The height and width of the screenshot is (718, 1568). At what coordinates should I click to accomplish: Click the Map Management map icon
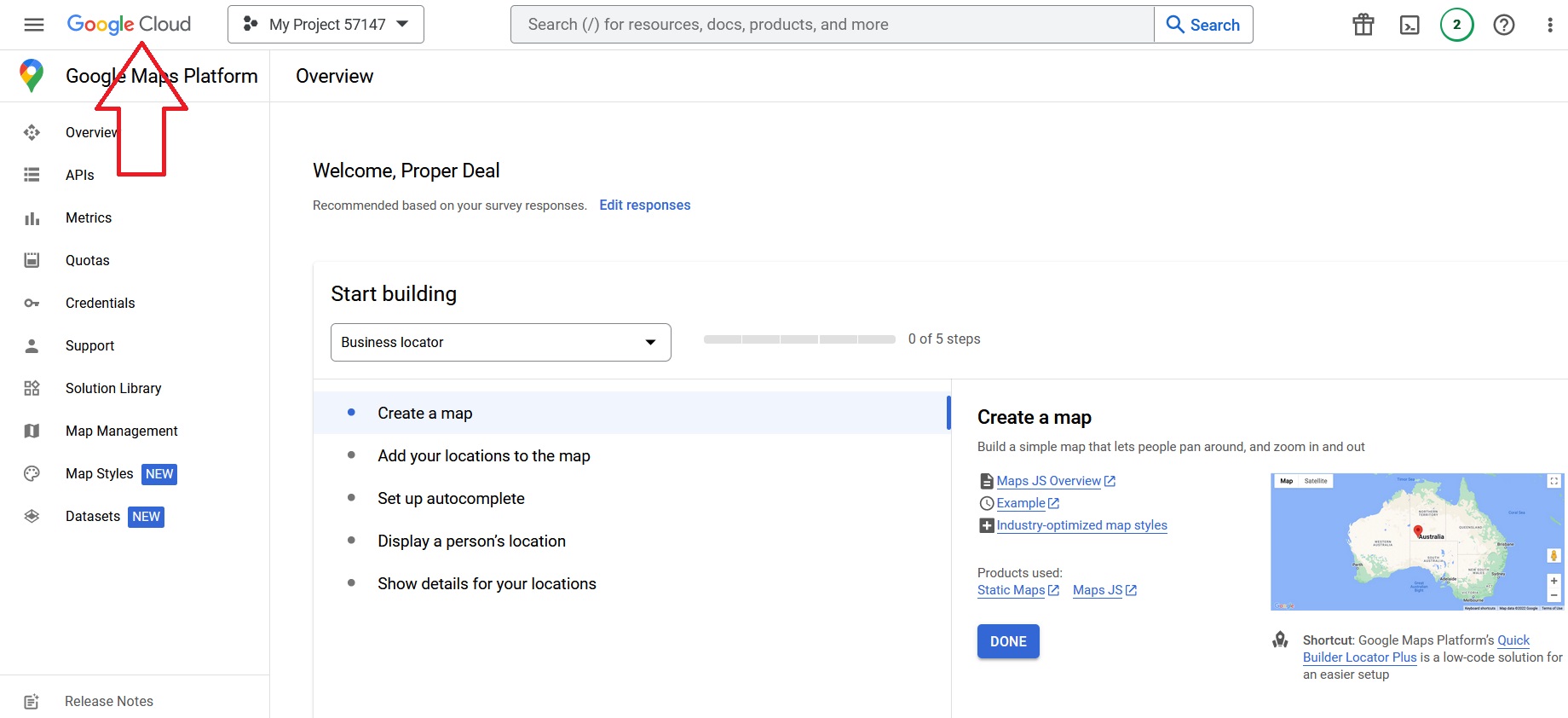coord(32,431)
